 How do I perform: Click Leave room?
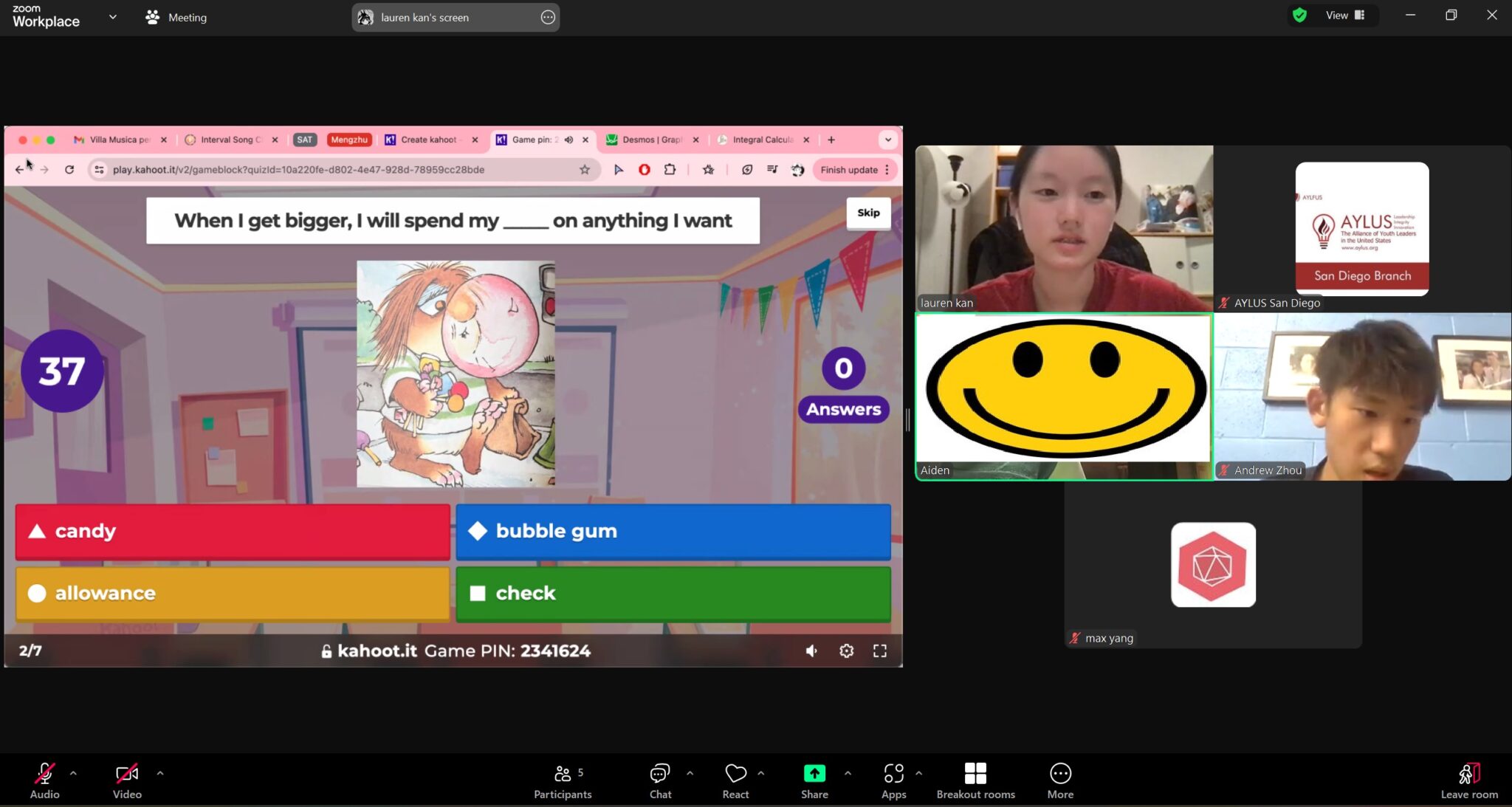click(x=1469, y=780)
